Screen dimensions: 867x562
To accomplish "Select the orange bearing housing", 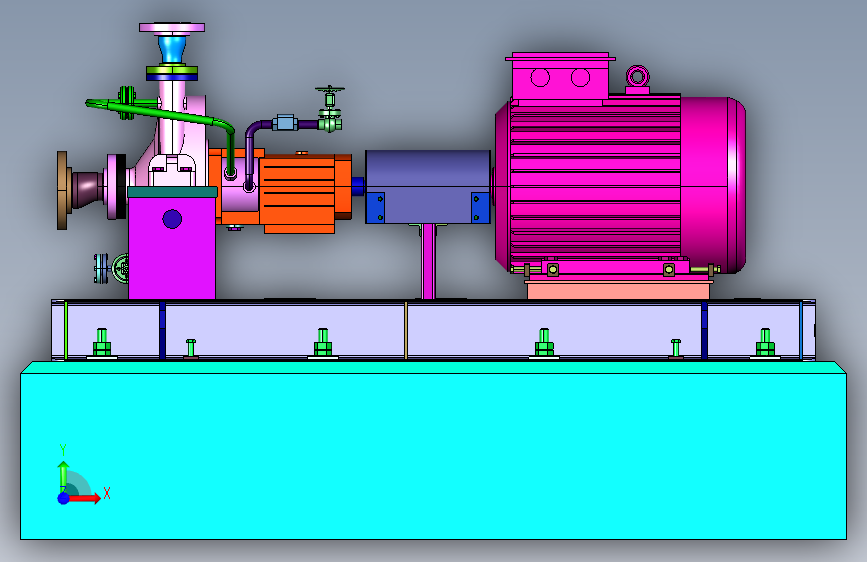I will [301, 192].
